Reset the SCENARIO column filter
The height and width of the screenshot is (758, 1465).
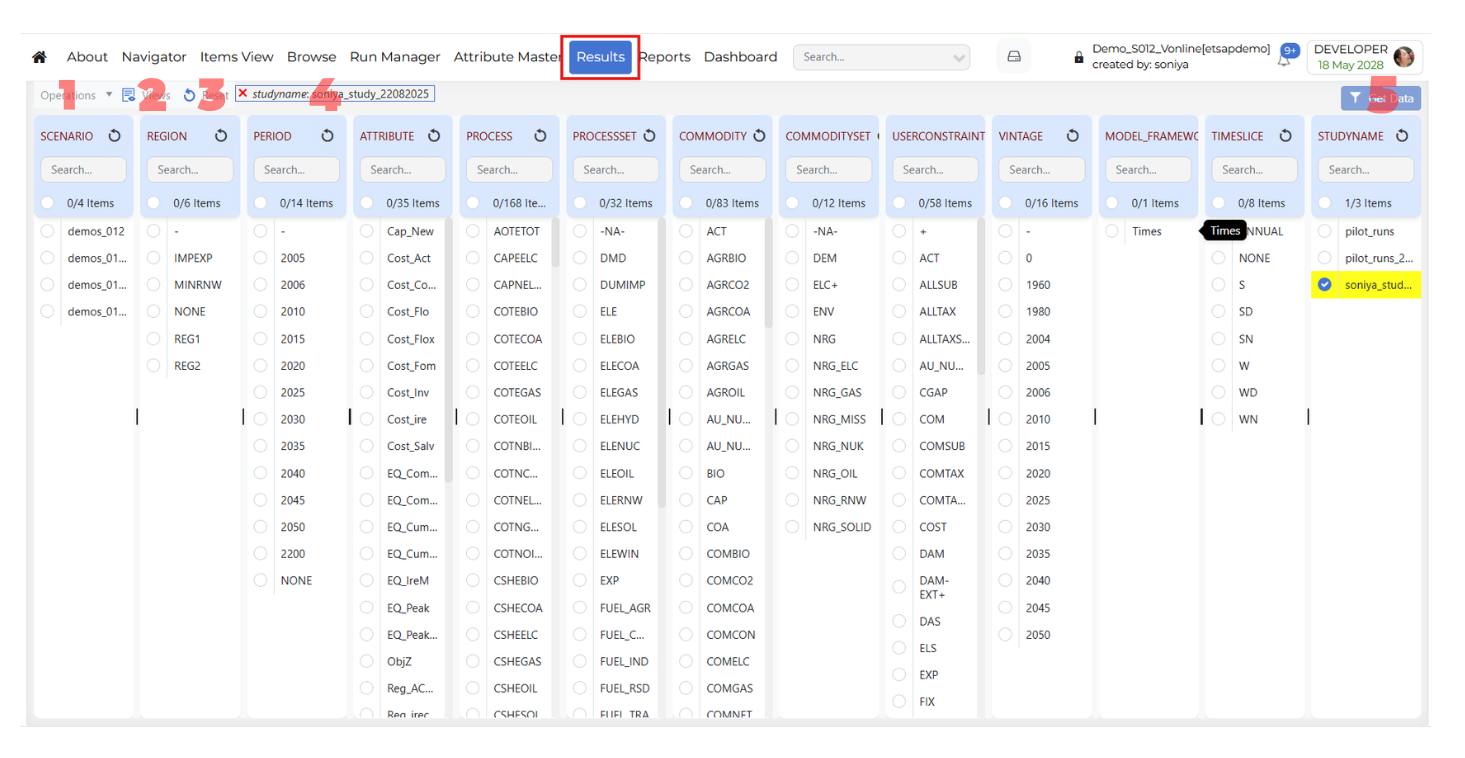[x=114, y=136]
